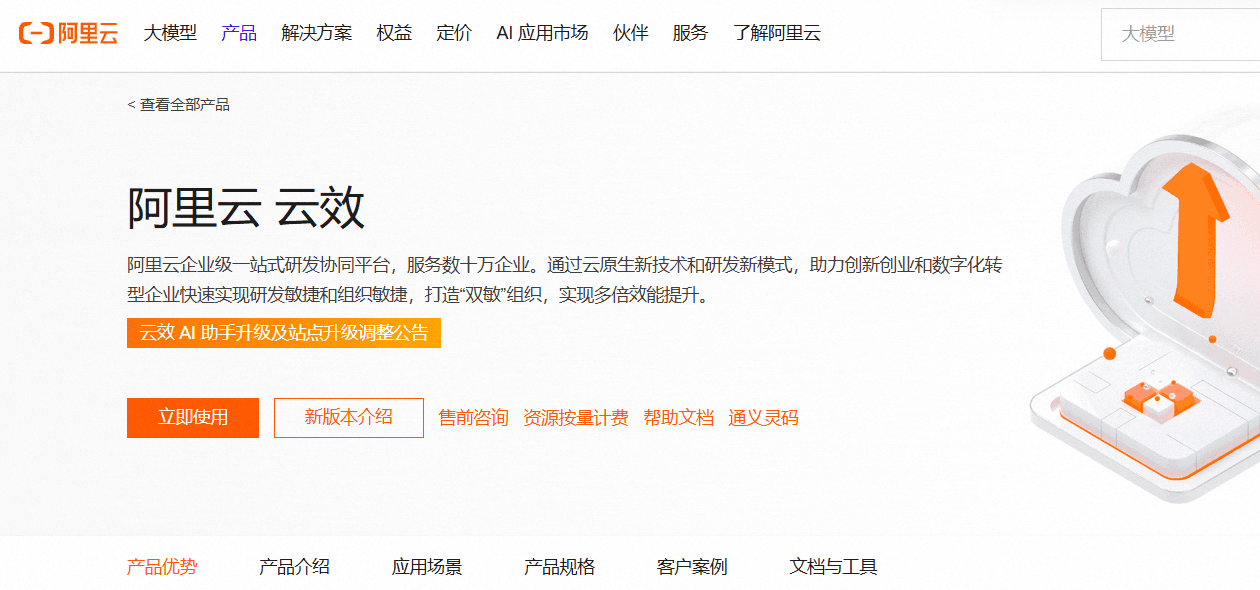Viewport: 1260px width, 590px height.
Task: Go back via 查看全部产品 link
Action: coord(179,104)
